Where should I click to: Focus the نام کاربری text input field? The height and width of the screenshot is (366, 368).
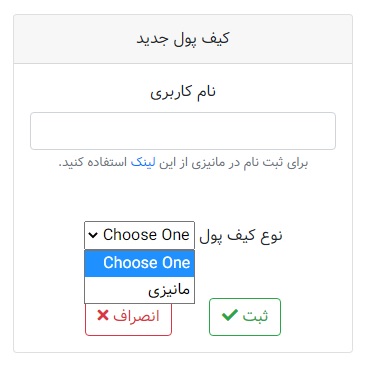tap(183, 131)
